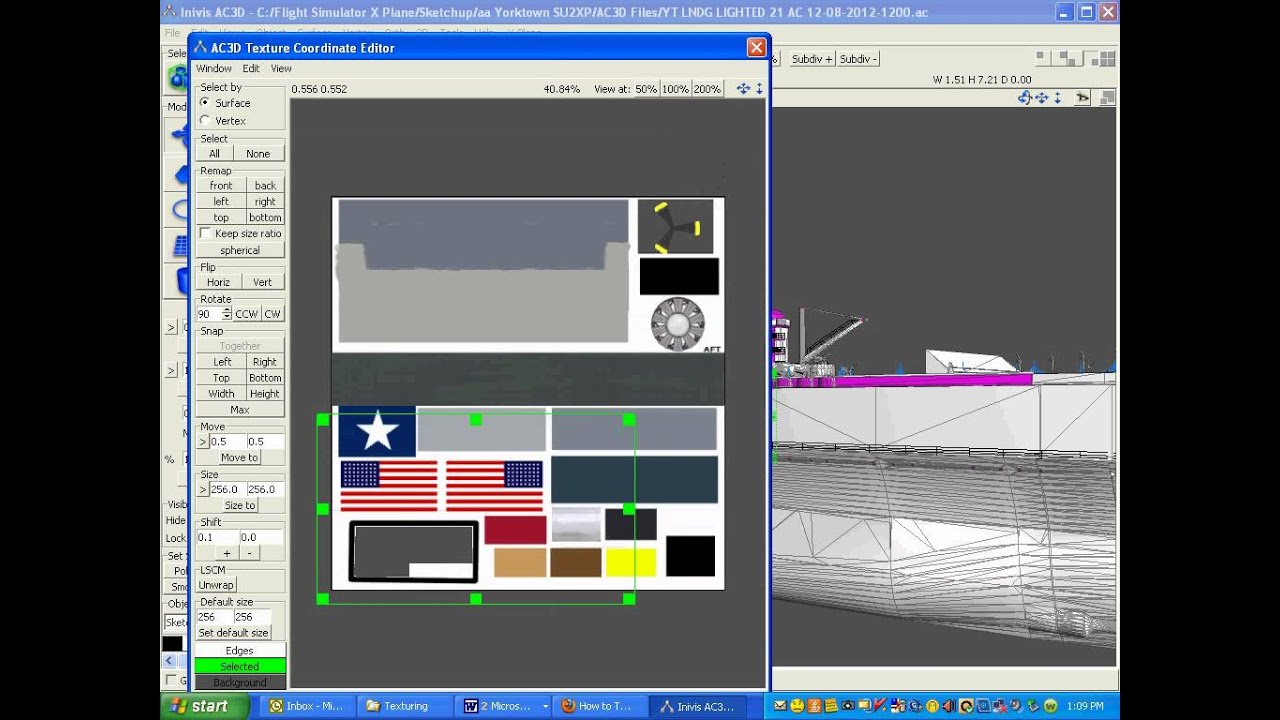Set view zoom to 200%

point(707,89)
